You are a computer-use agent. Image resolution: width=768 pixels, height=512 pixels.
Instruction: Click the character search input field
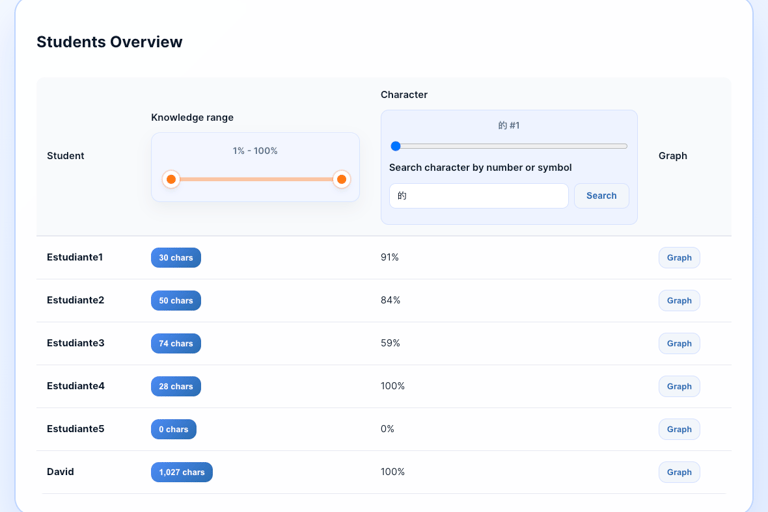[x=478, y=196]
